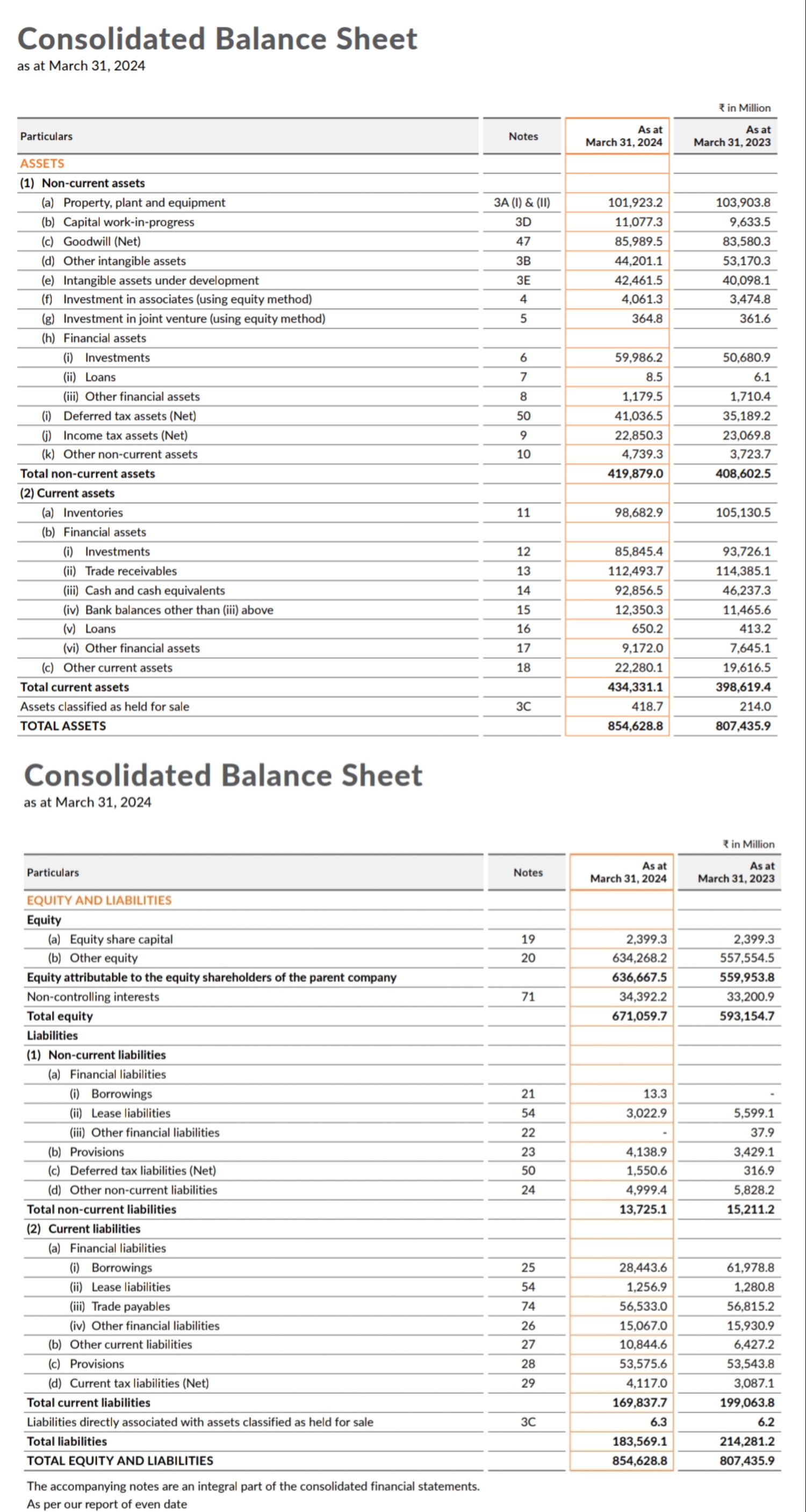Viewport: 806px width, 1512px height.
Task: Select 'Deferred tax liabilities (Net)' label
Action: coord(142,1170)
